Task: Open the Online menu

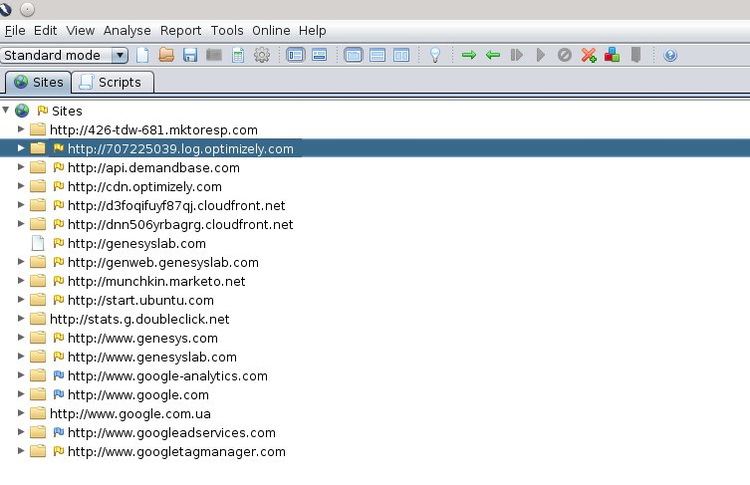Action: 271,31
